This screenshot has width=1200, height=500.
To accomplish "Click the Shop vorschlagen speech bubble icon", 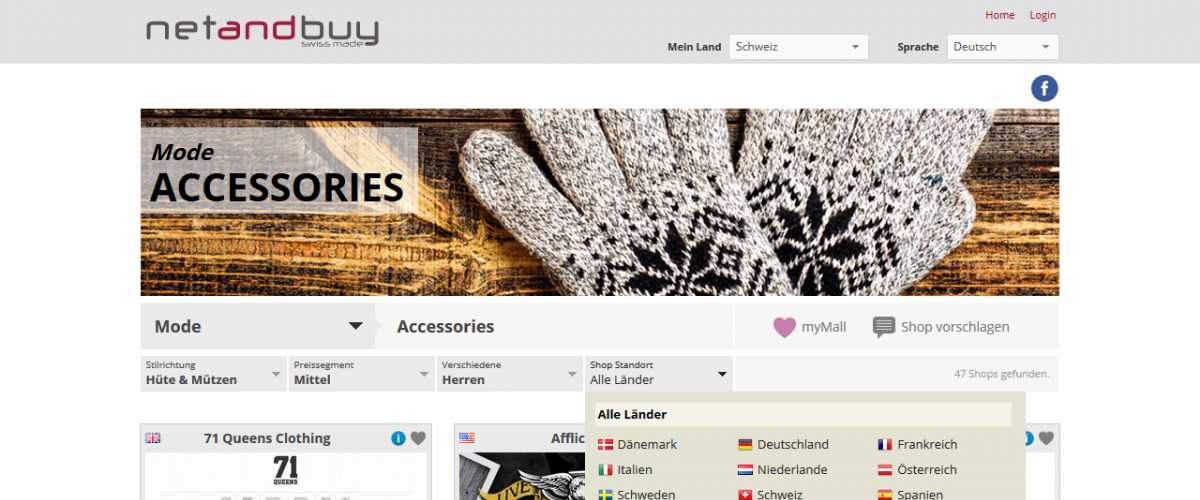I will (884, 327).
